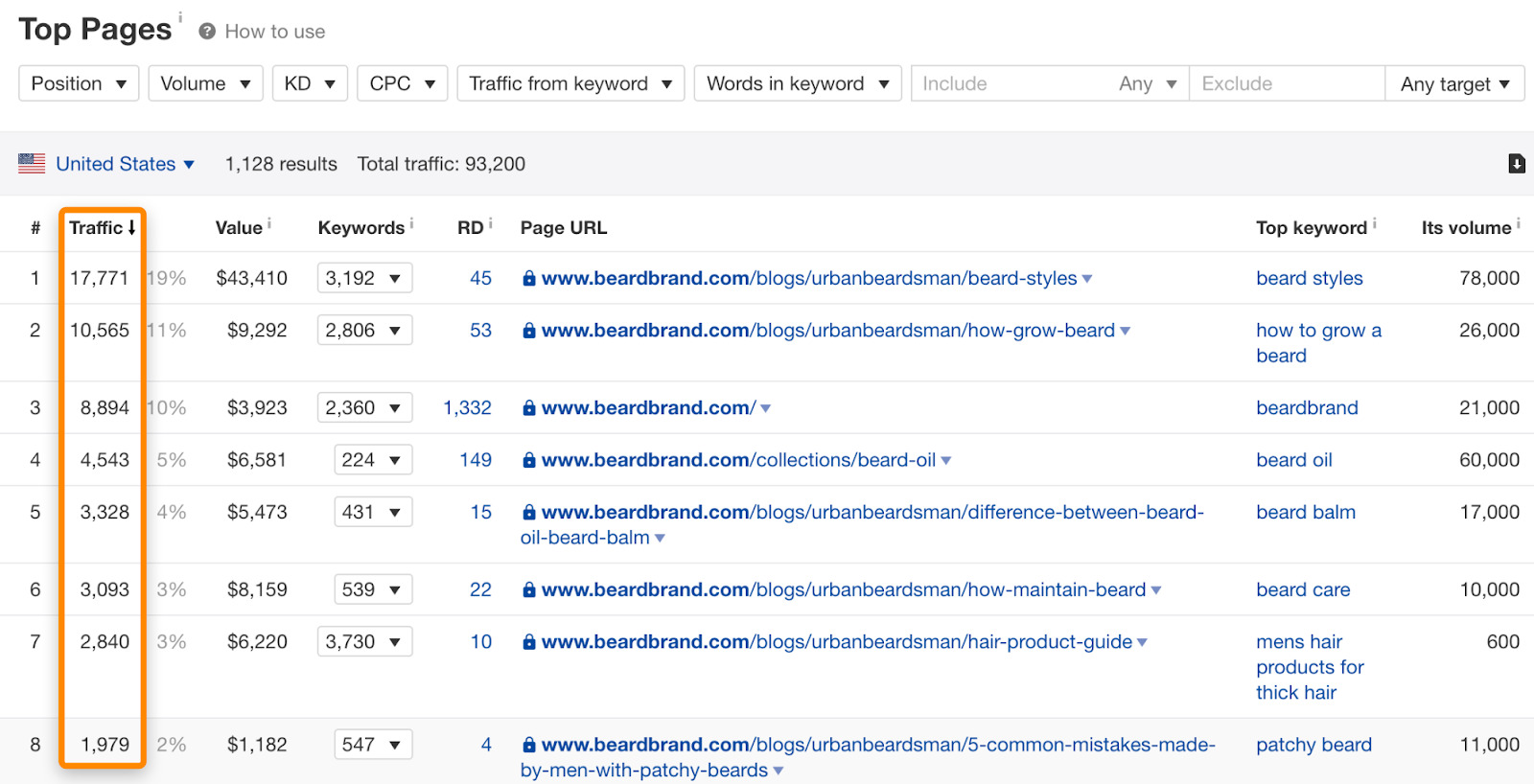Click the lock icon for how-maintain-beard URL

pos(528,589)
